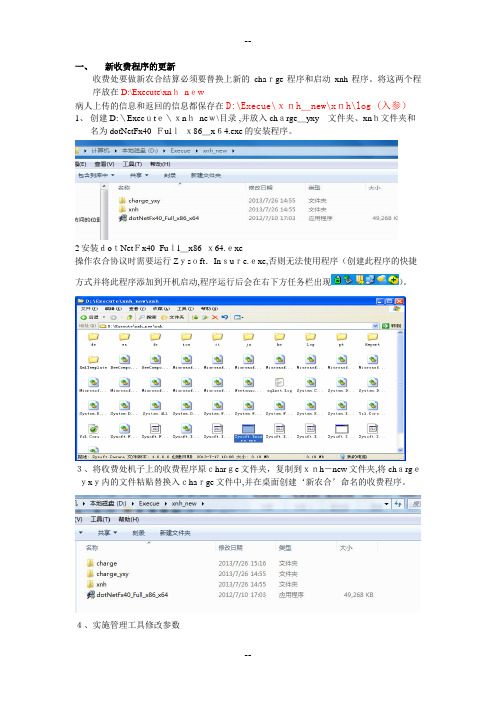Click 刻录 in bottom Explorer toolbar
The image size is (496, 702).
coord(139,533)
